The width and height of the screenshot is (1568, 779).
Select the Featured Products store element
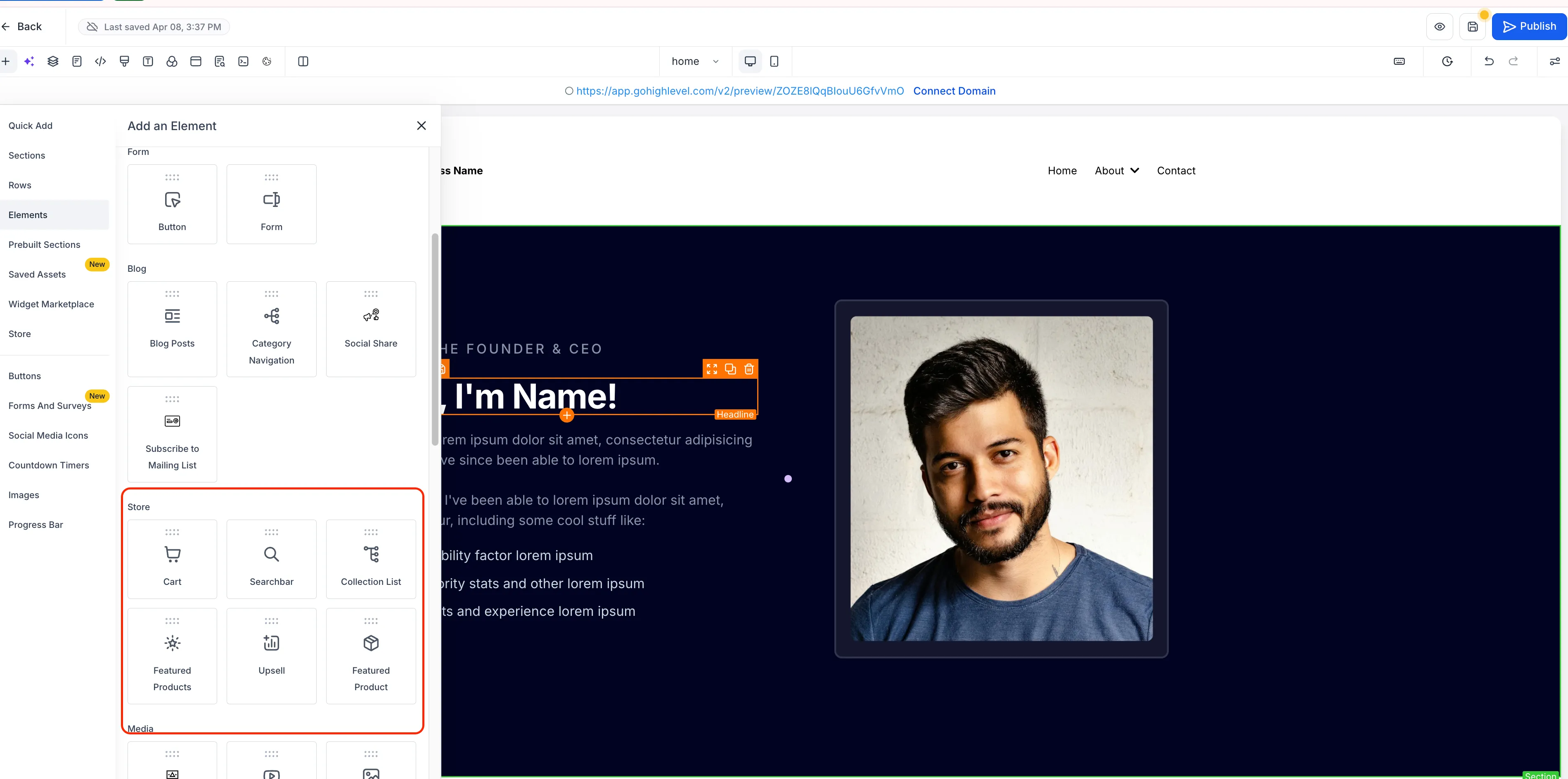[172, 656]
